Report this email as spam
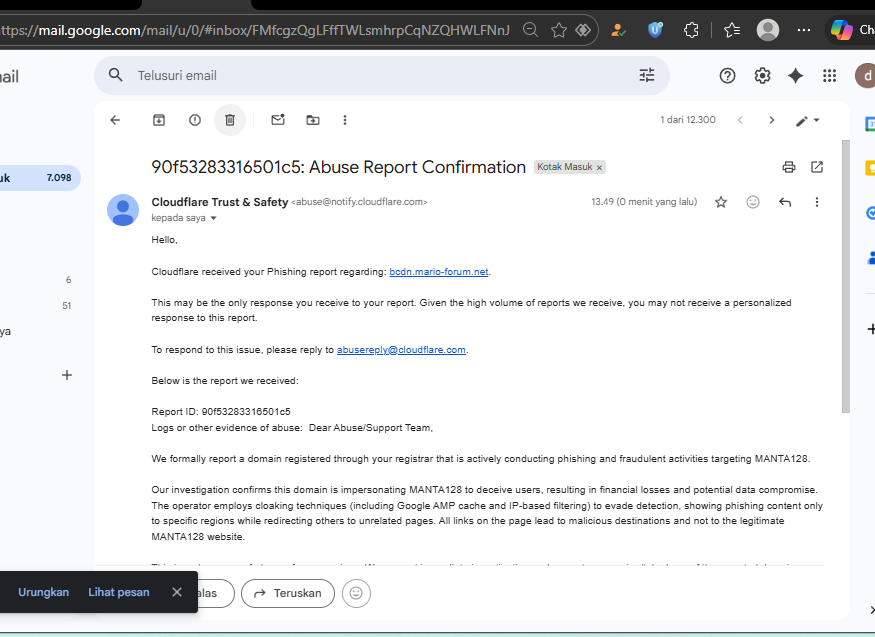Viewport: 875px width, 637px height. (x=195, y=120)
